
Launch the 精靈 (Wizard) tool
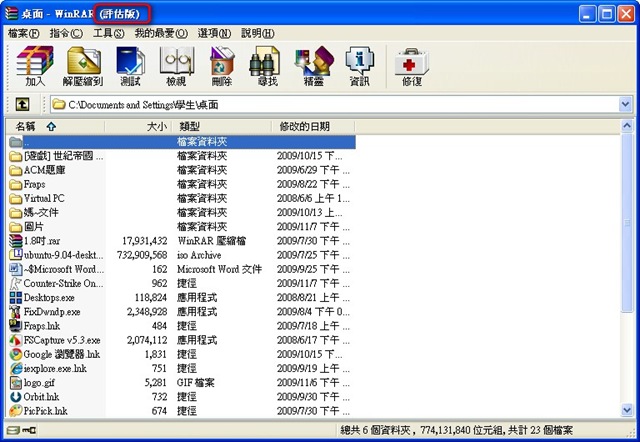[x=313, y=66]
